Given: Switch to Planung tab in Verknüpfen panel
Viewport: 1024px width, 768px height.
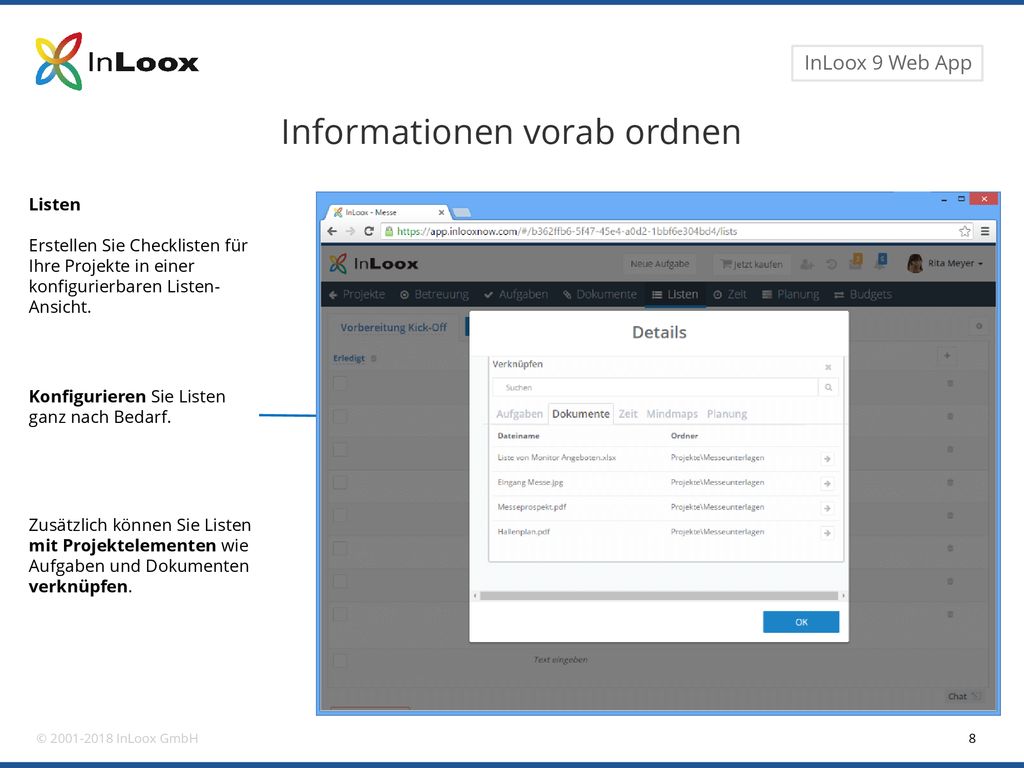Looking at the screenshot, I should click(727, 414).
